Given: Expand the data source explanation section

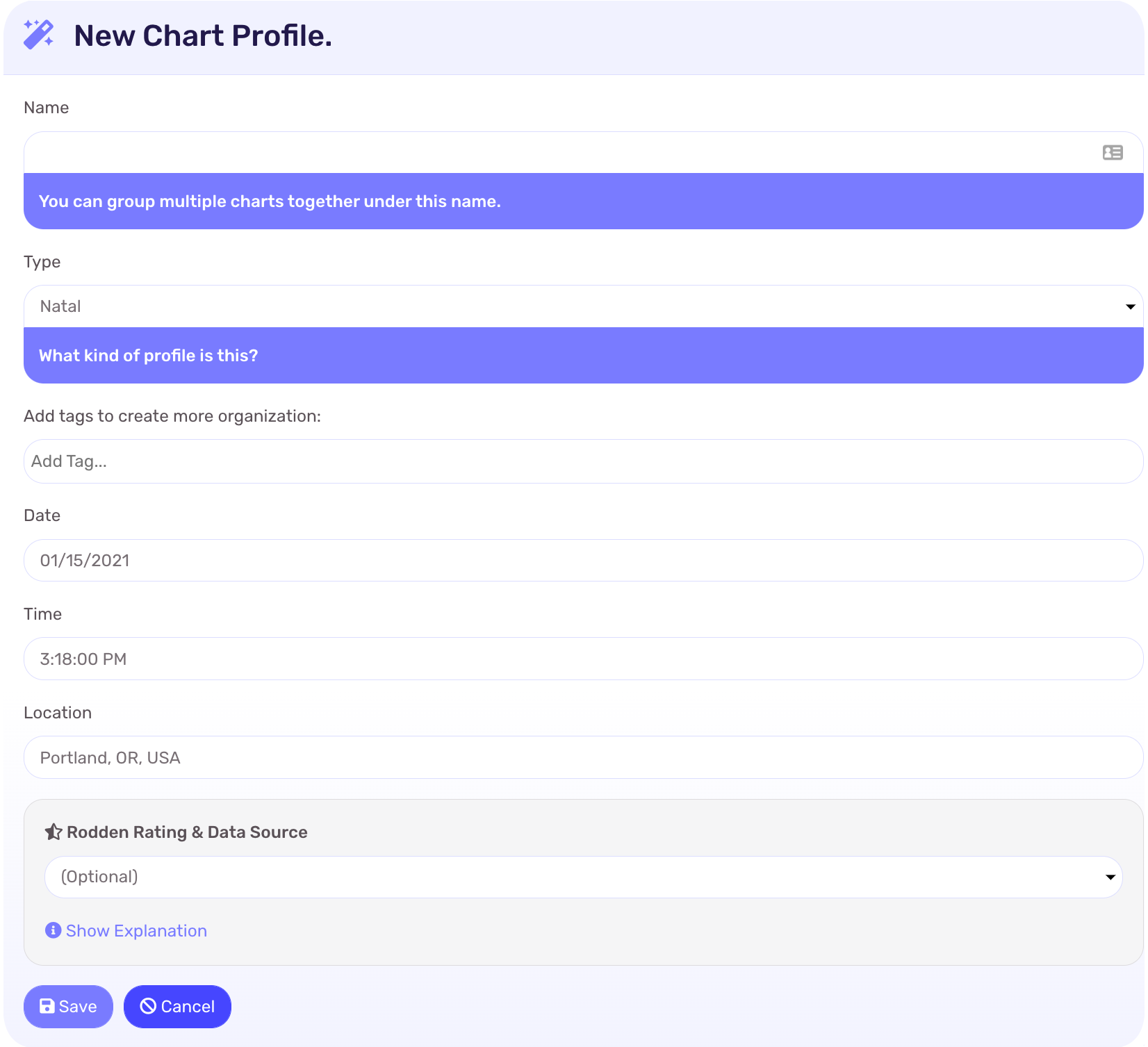Looking at the screenshot, I should [136, 930].
